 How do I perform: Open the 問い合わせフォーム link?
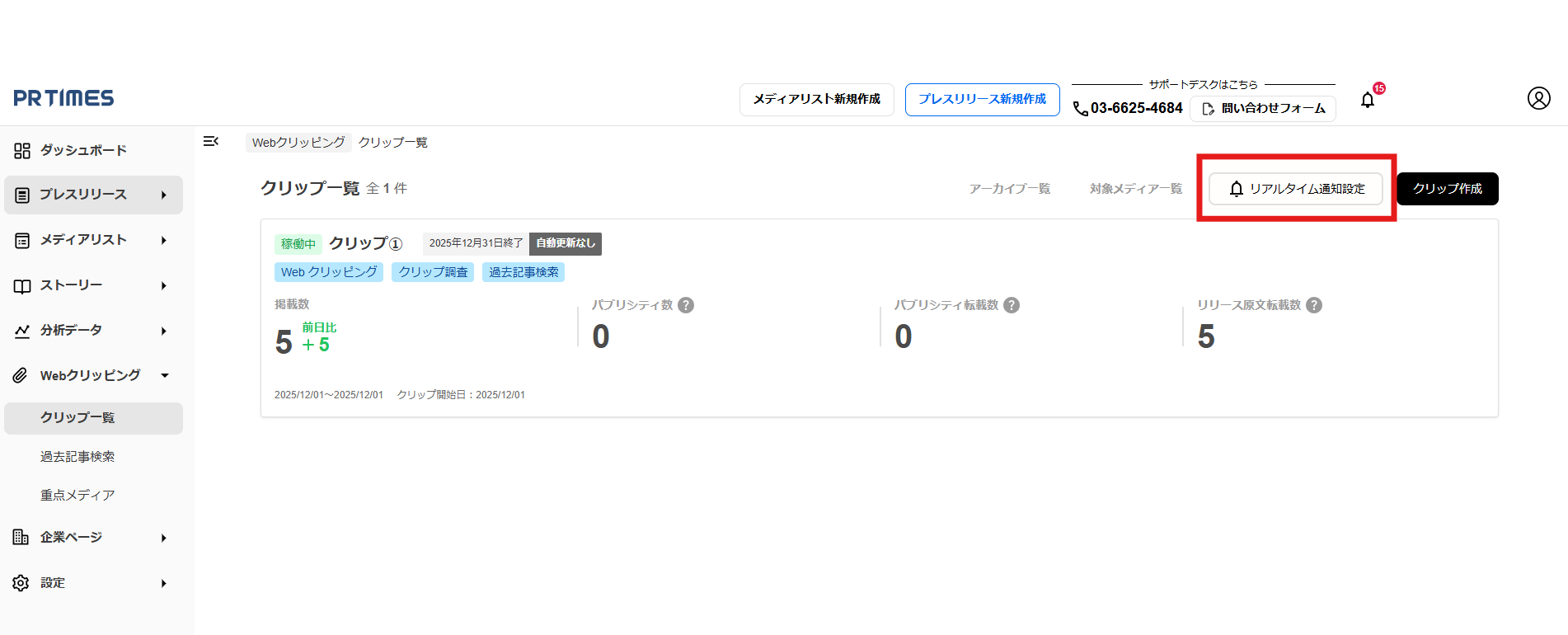tap(1263, 109)
